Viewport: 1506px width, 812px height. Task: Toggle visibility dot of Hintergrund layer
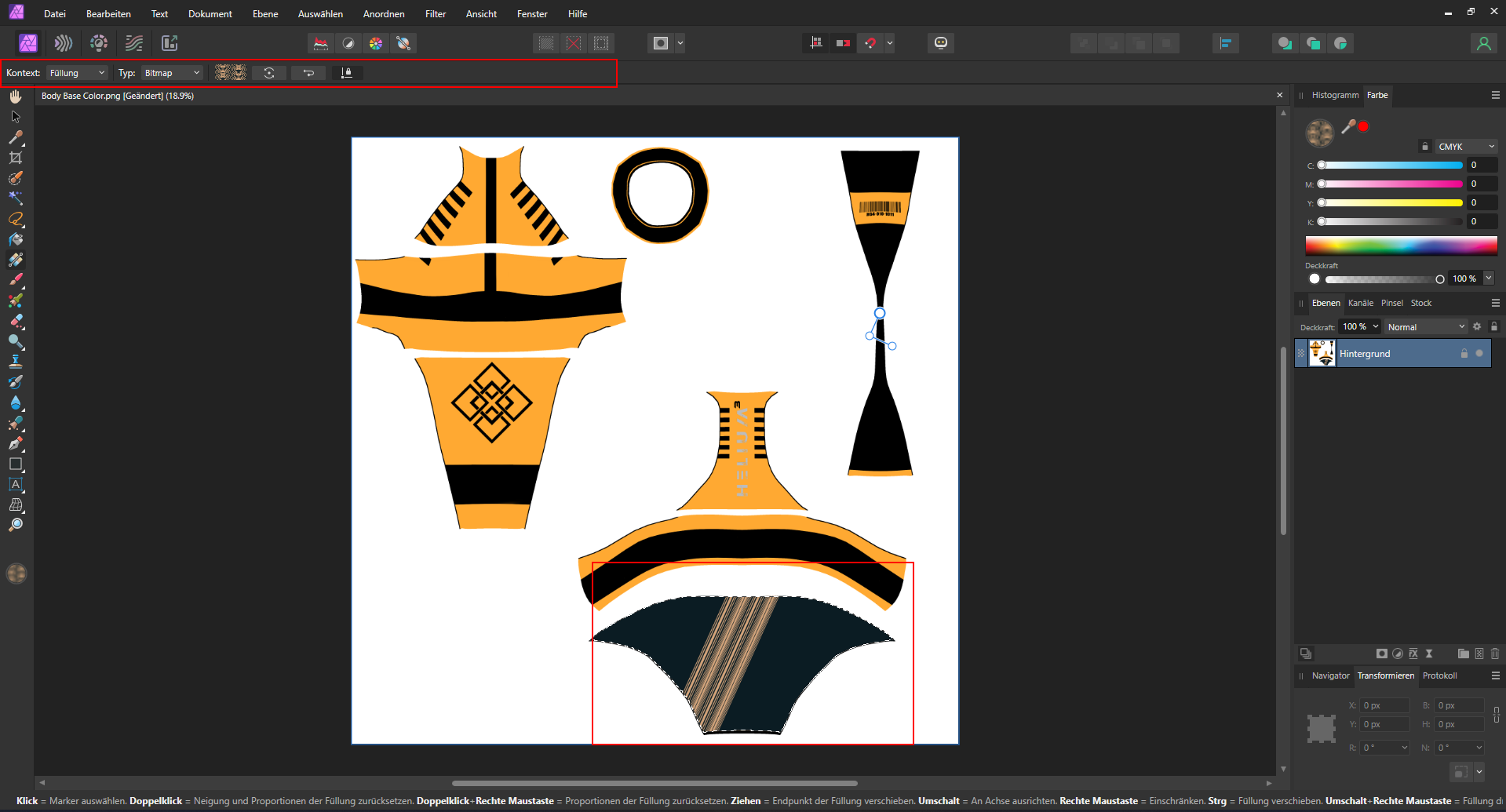(x=1479, y=354)
